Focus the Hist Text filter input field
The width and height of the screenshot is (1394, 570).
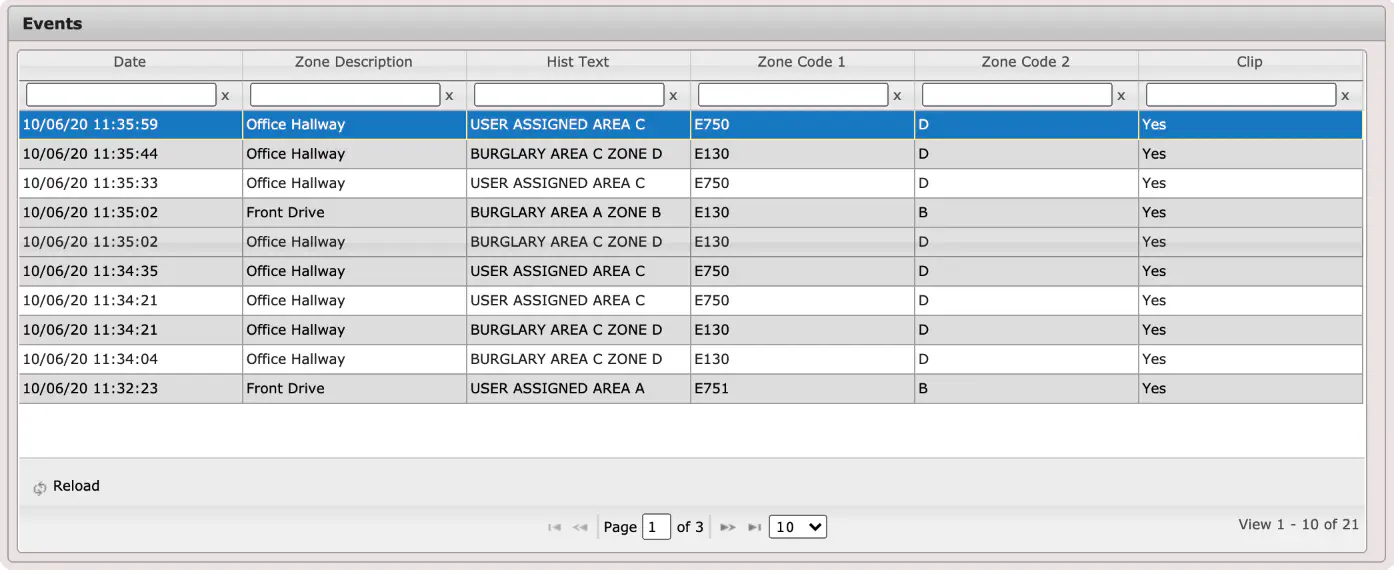pyautogui.click(x=569, y=95)
